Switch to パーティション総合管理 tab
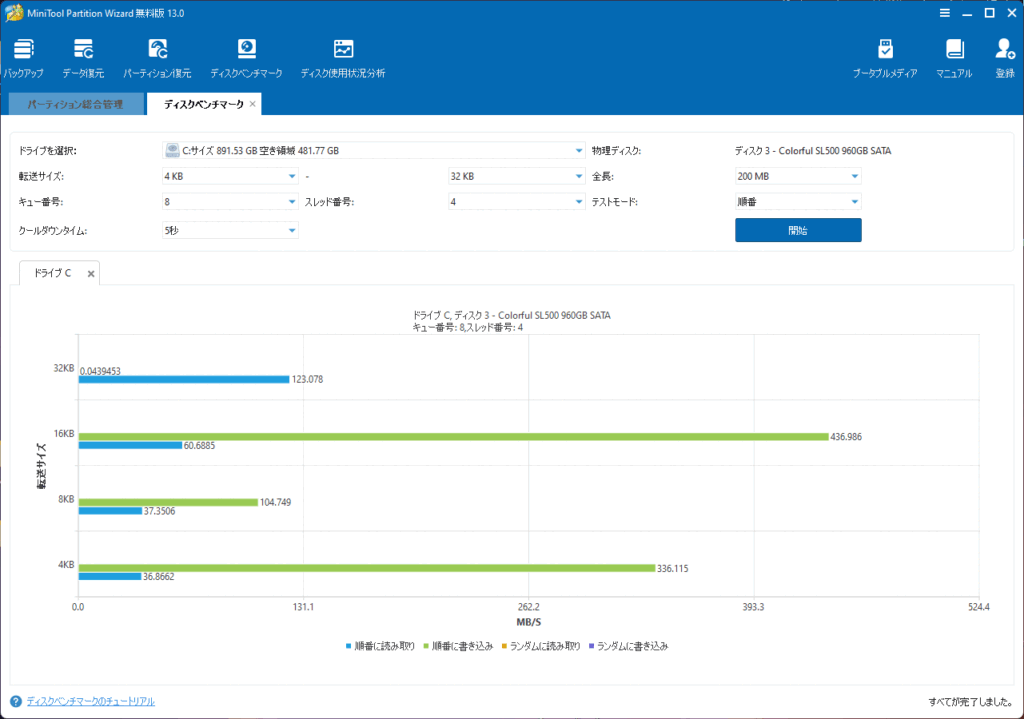This screenshot has height=719, width=1024. point(75,104)
